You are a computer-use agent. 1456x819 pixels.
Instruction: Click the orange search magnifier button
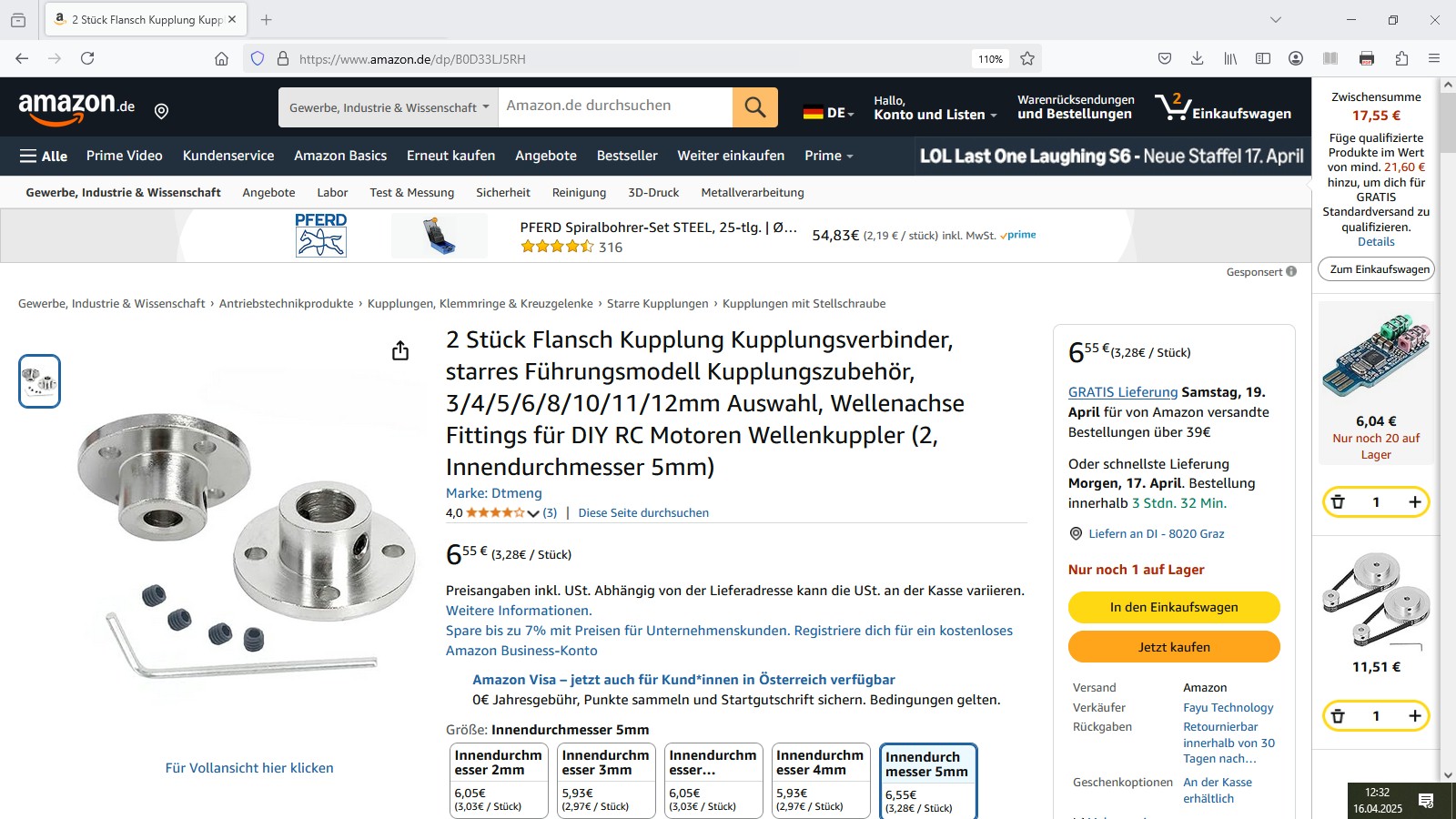754,107
